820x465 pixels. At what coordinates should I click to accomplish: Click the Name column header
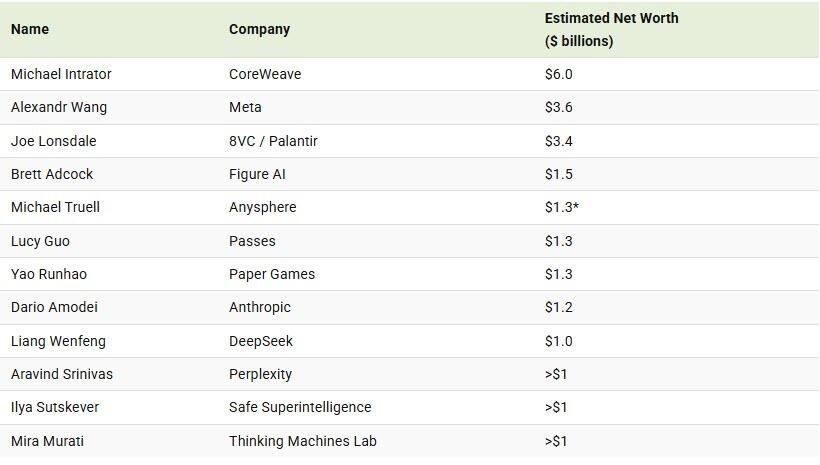point(30,29)
